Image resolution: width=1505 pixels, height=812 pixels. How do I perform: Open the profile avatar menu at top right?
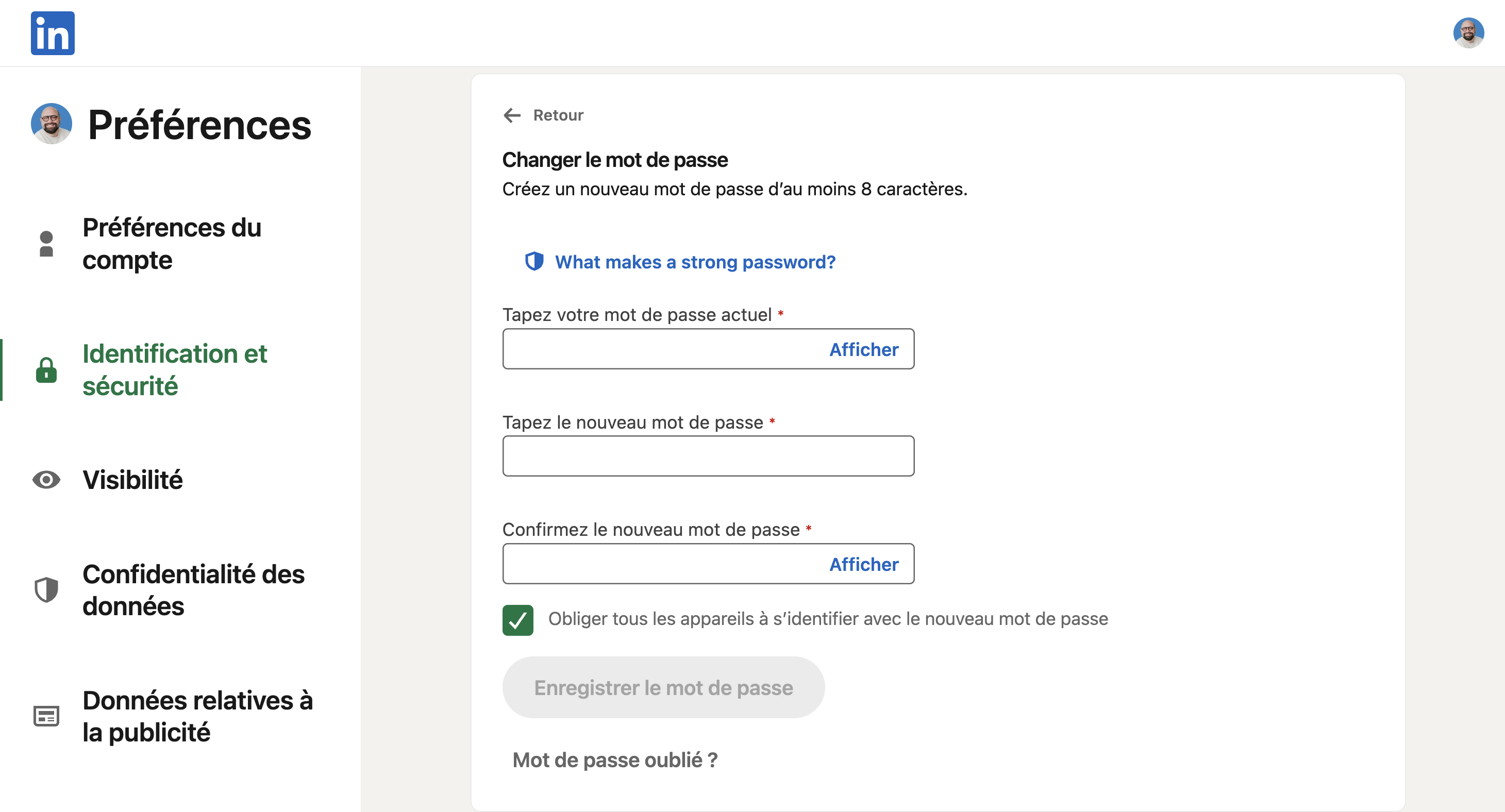pyautogui.click(x=1468, y=33)
